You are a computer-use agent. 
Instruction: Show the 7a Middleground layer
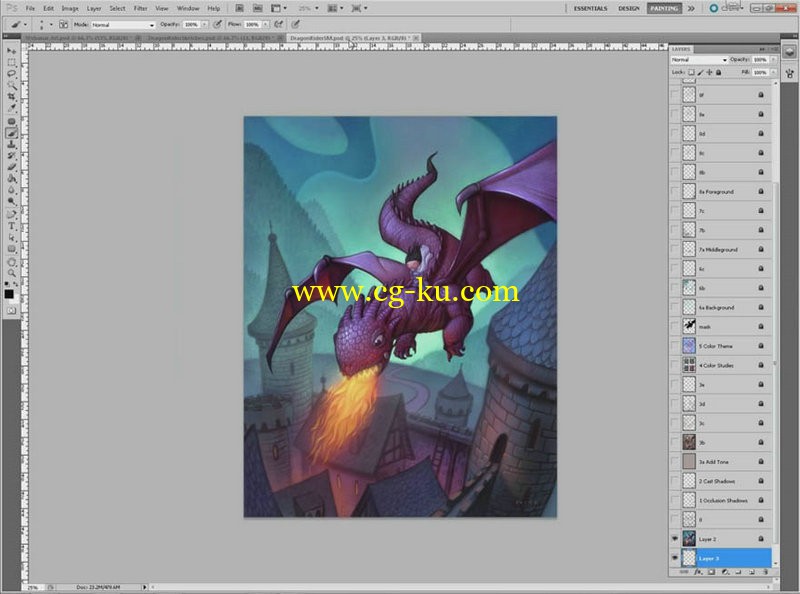click(674, 249)
